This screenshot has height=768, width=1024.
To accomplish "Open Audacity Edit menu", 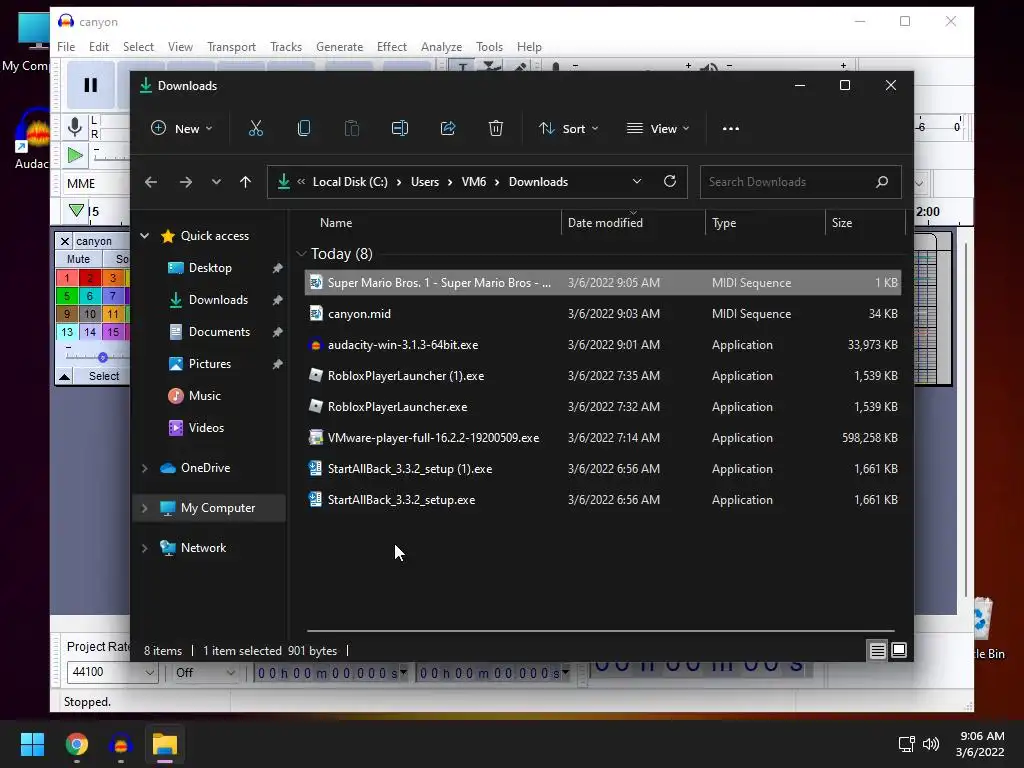I will click(99, 47).
